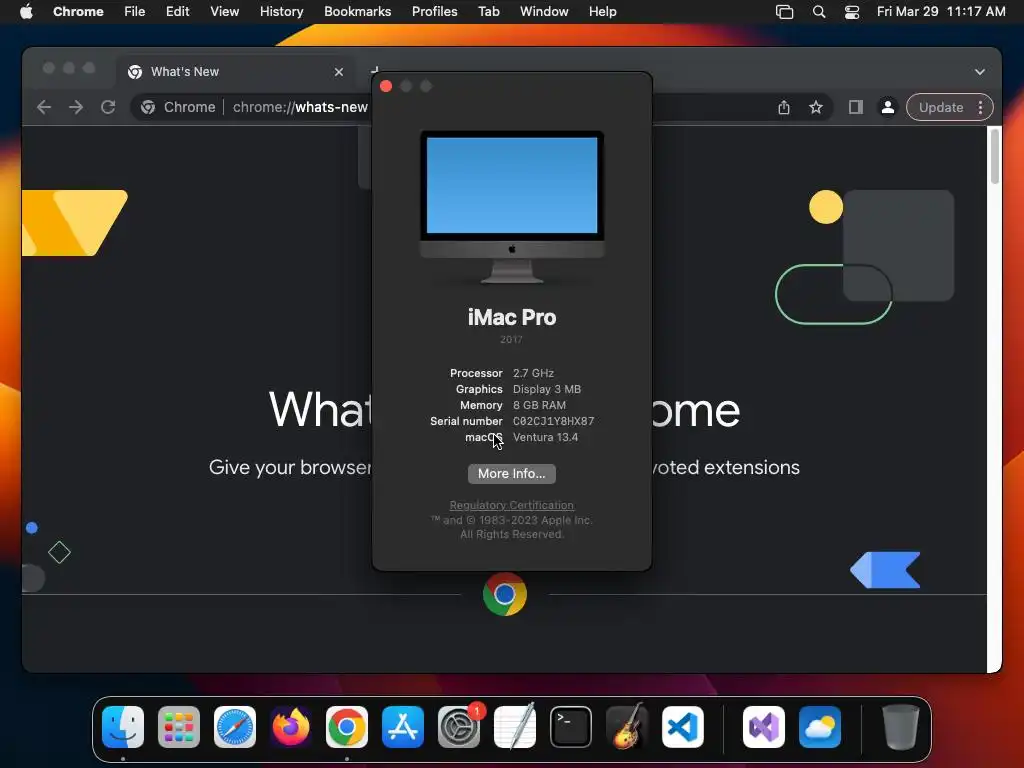Click the 8 GB RAM value
This screenshot has height=768, width=1024.
539,406
